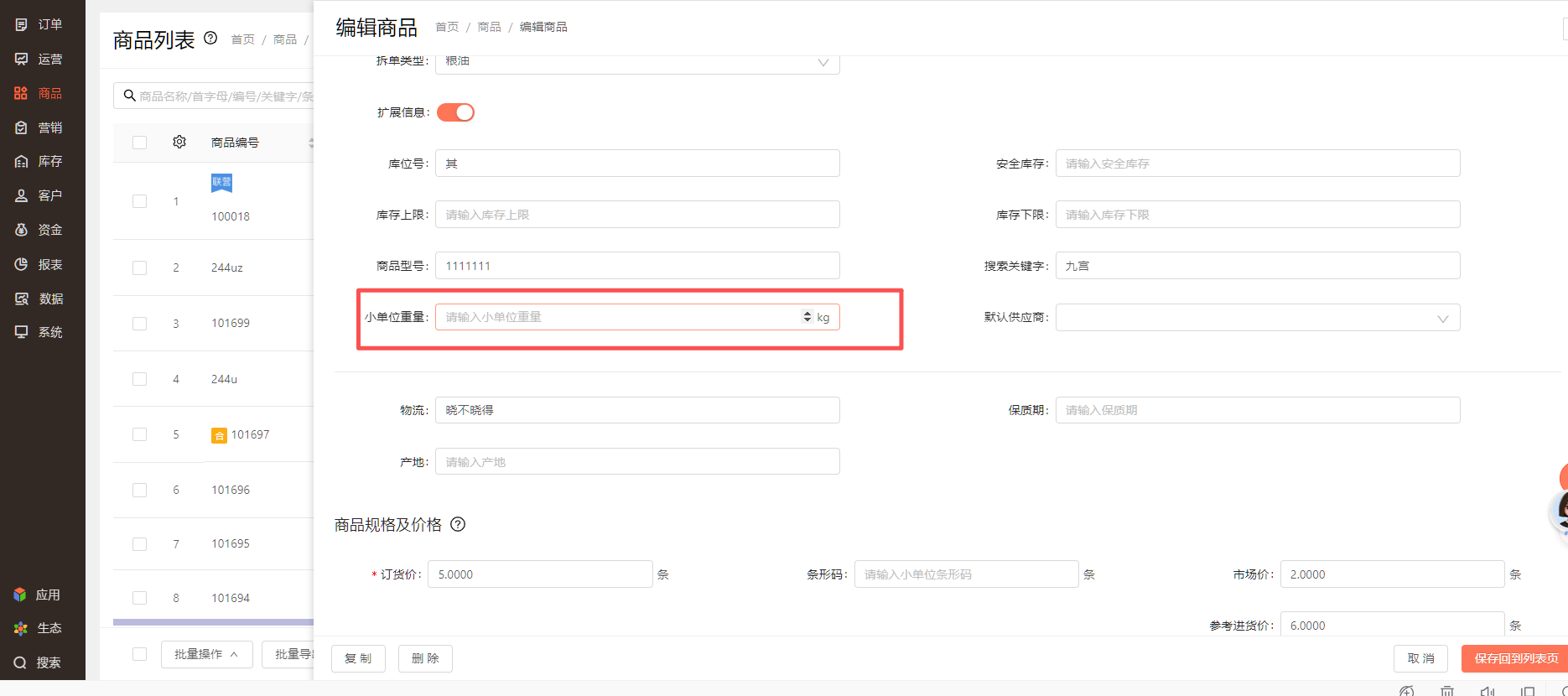Image resolution: width=1568 pixels, height=696 pixels.
Task: Click the 取消 button
Action: (1420, 658)
